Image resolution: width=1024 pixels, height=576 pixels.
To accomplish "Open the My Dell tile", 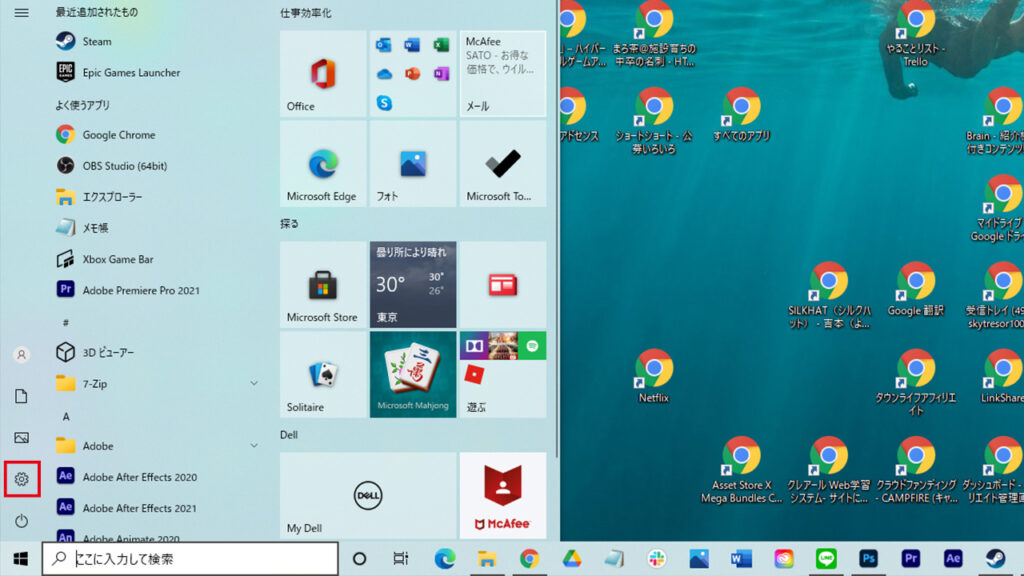I will click(368, 496).
